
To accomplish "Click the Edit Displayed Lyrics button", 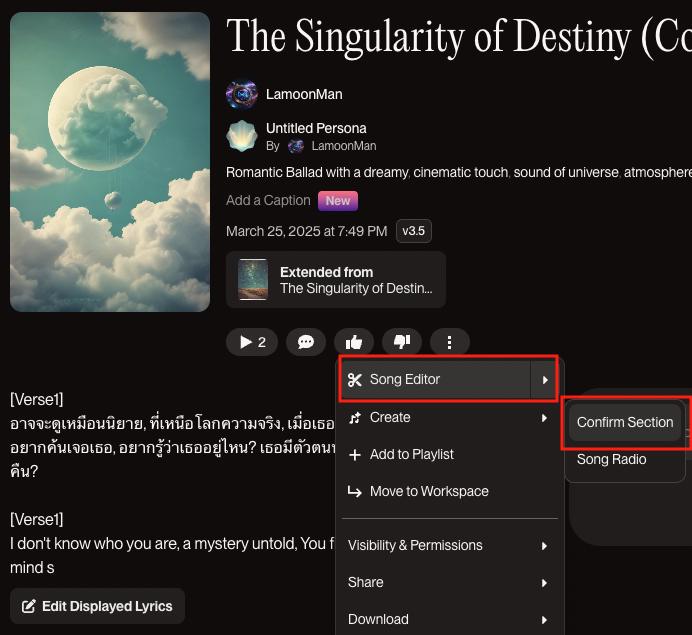I will click(98, 606).
